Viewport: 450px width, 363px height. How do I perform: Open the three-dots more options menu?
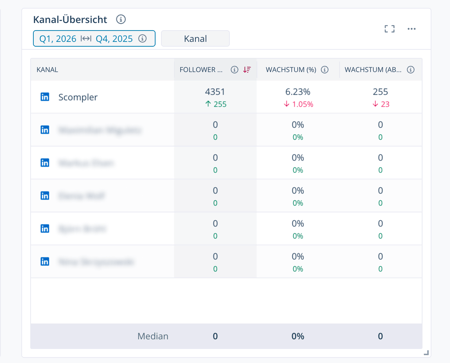pyautogui.click(x=412, y=29)
